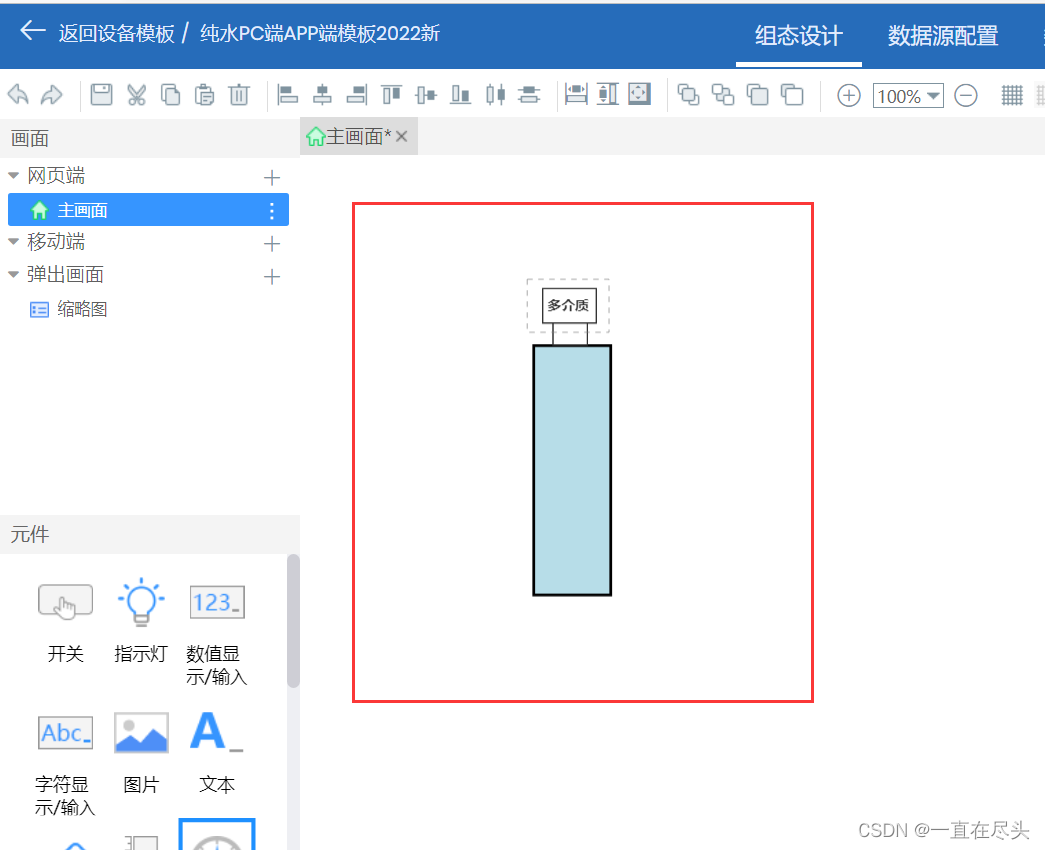The width and height of the screenshot is (1045, 850).
Task: Choose the 图片 image component
Action: (x=141, y=753)
